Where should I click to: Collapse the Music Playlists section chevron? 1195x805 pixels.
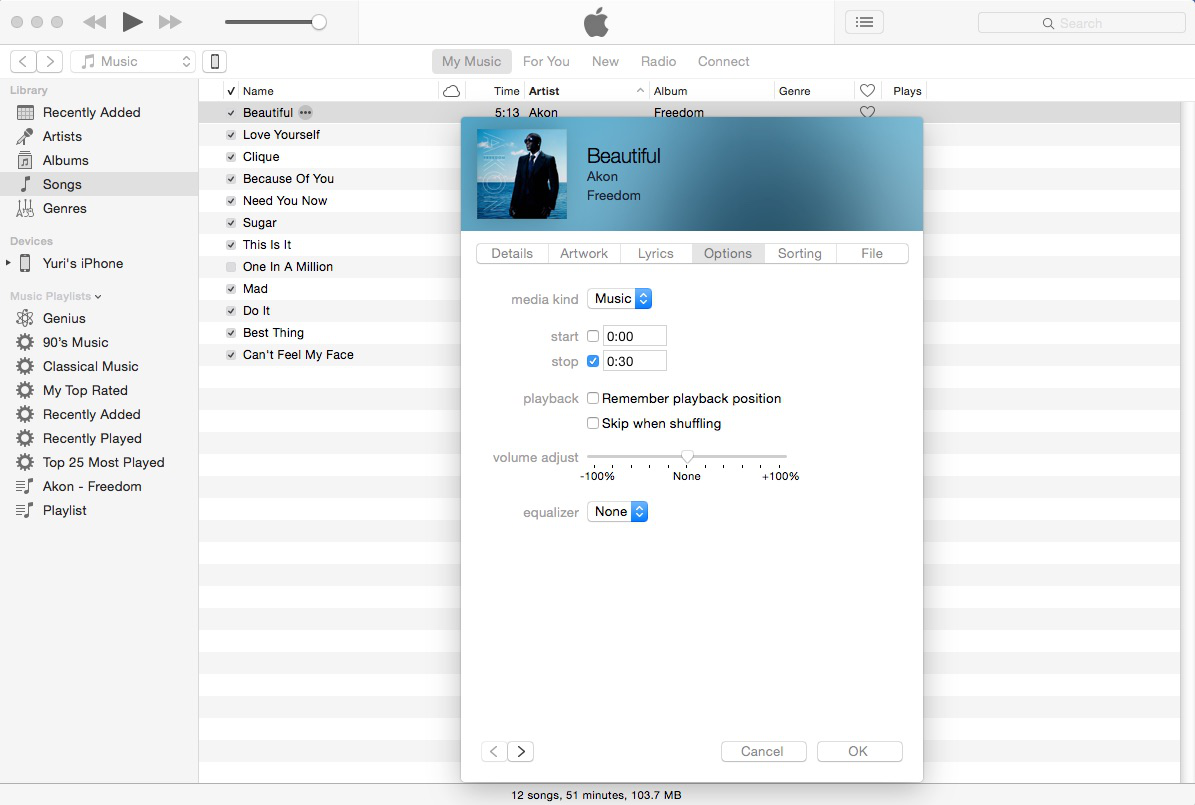point(98,297)
